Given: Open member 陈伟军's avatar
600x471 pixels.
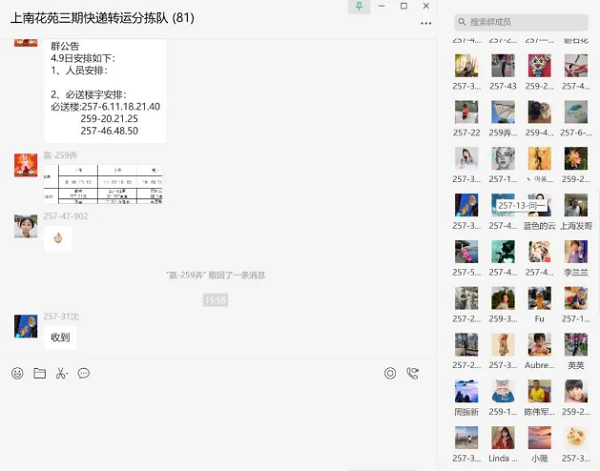Looking at the screenshot, I should [539, 392].
